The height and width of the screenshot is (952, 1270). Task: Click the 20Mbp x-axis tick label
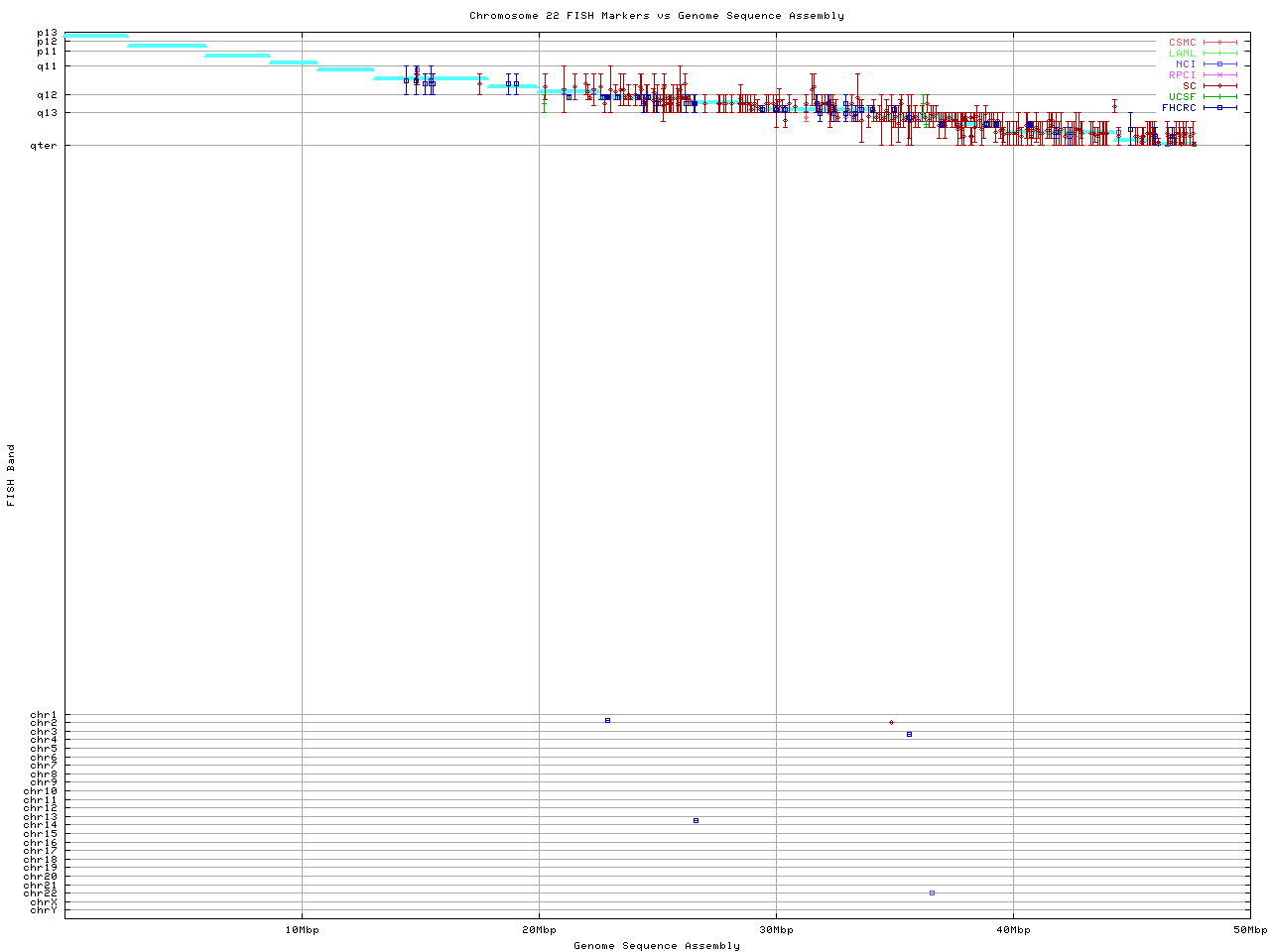pos(539,929)
